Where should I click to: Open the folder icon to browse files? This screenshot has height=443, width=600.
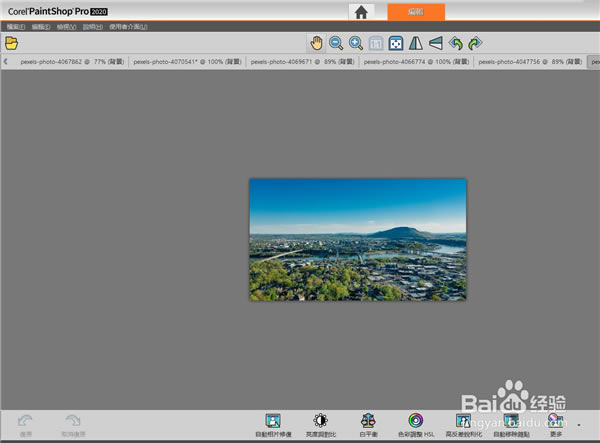pyautogui.click(x=12, y=43)
